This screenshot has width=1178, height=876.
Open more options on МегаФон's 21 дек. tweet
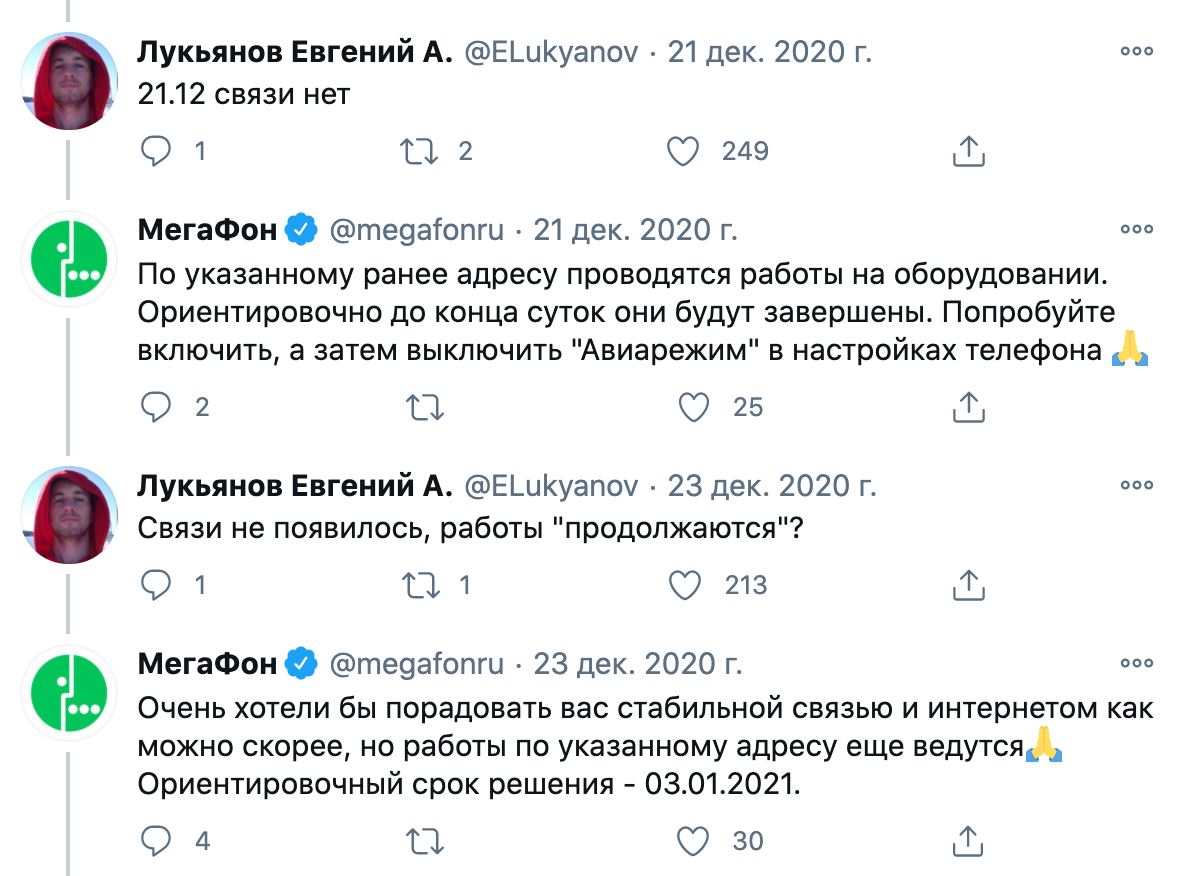[x=1137, y=230]
